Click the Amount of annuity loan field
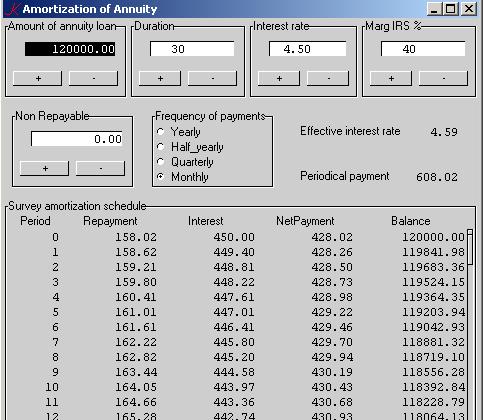Screen dimensions: 483x420 click(70, 49)
